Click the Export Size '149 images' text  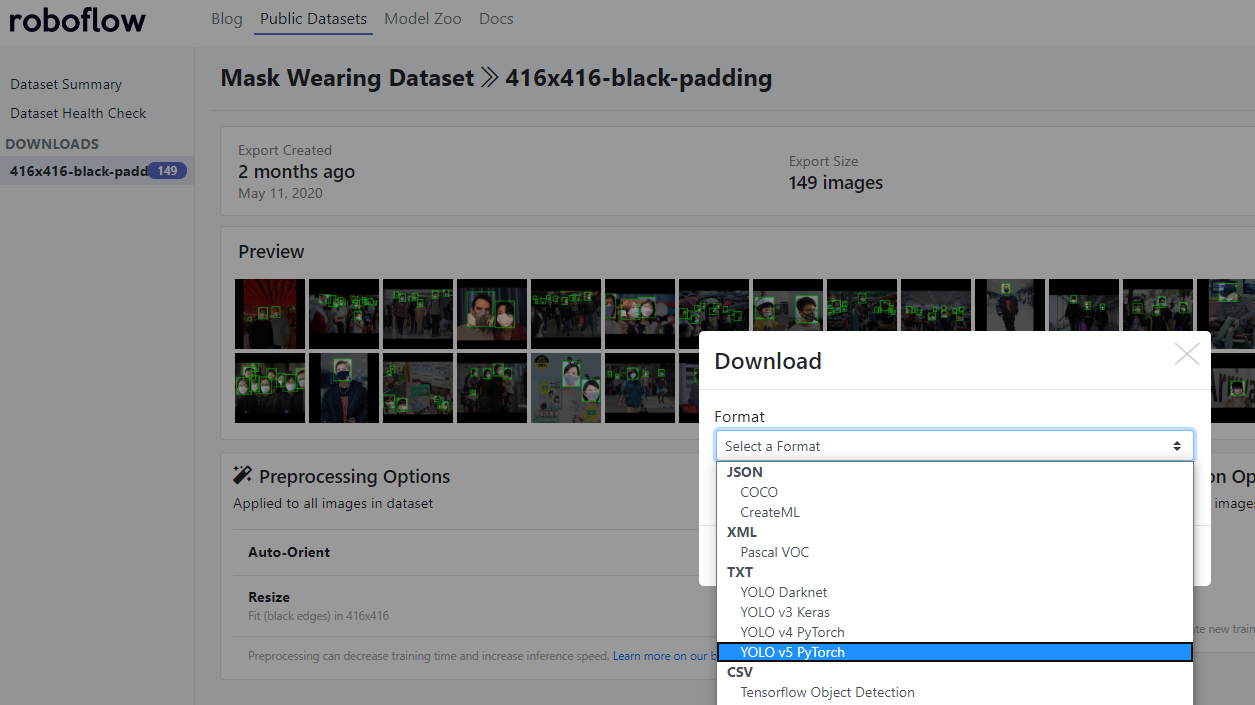tap(836, 183)
